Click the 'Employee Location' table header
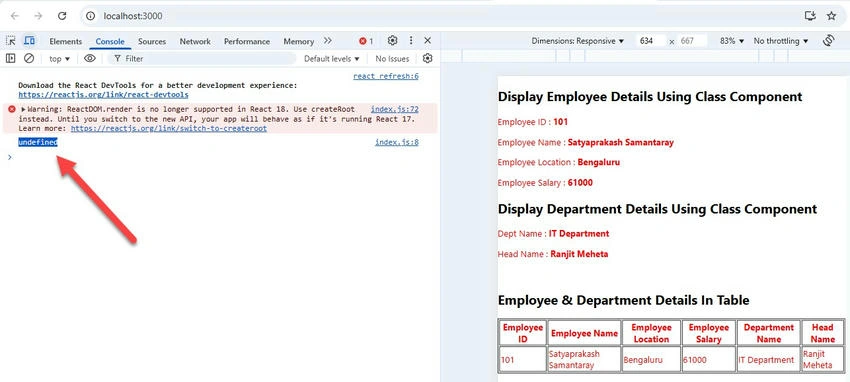The height and width of the screenshot is (382, 850). (651, 333)
